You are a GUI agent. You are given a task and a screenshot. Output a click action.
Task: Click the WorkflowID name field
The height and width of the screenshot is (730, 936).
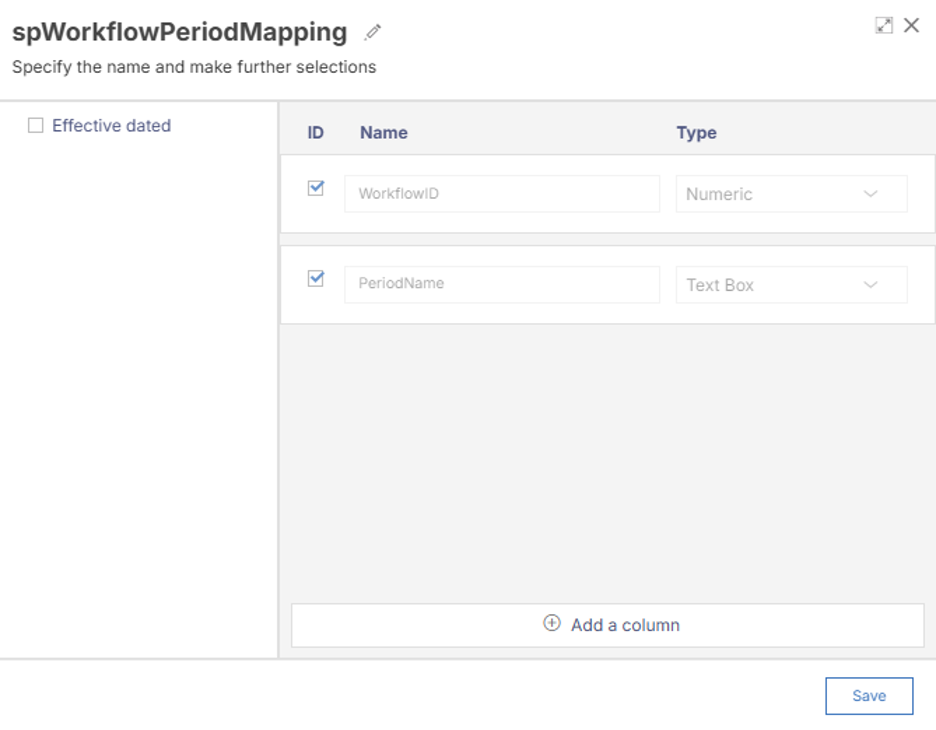(x=501, y=193)
